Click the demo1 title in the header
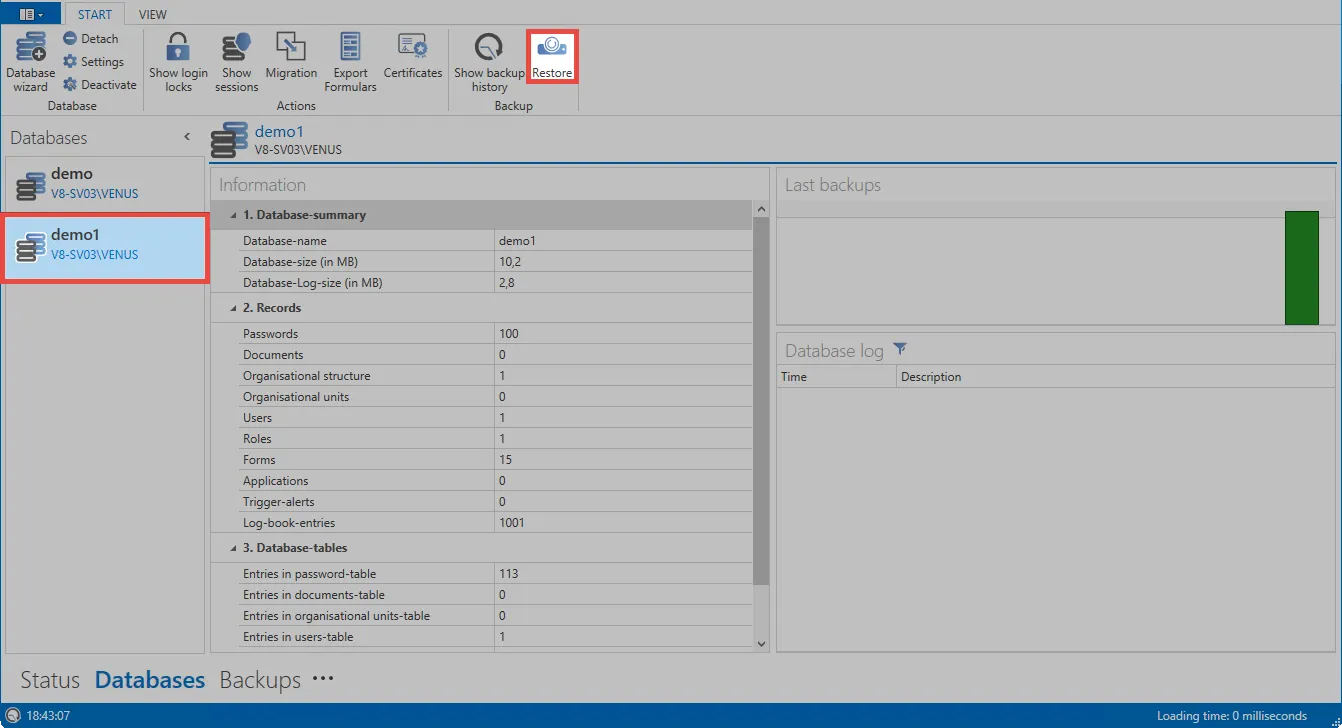The height and width of the screenshot is (728, 1342). click(279, 132)
